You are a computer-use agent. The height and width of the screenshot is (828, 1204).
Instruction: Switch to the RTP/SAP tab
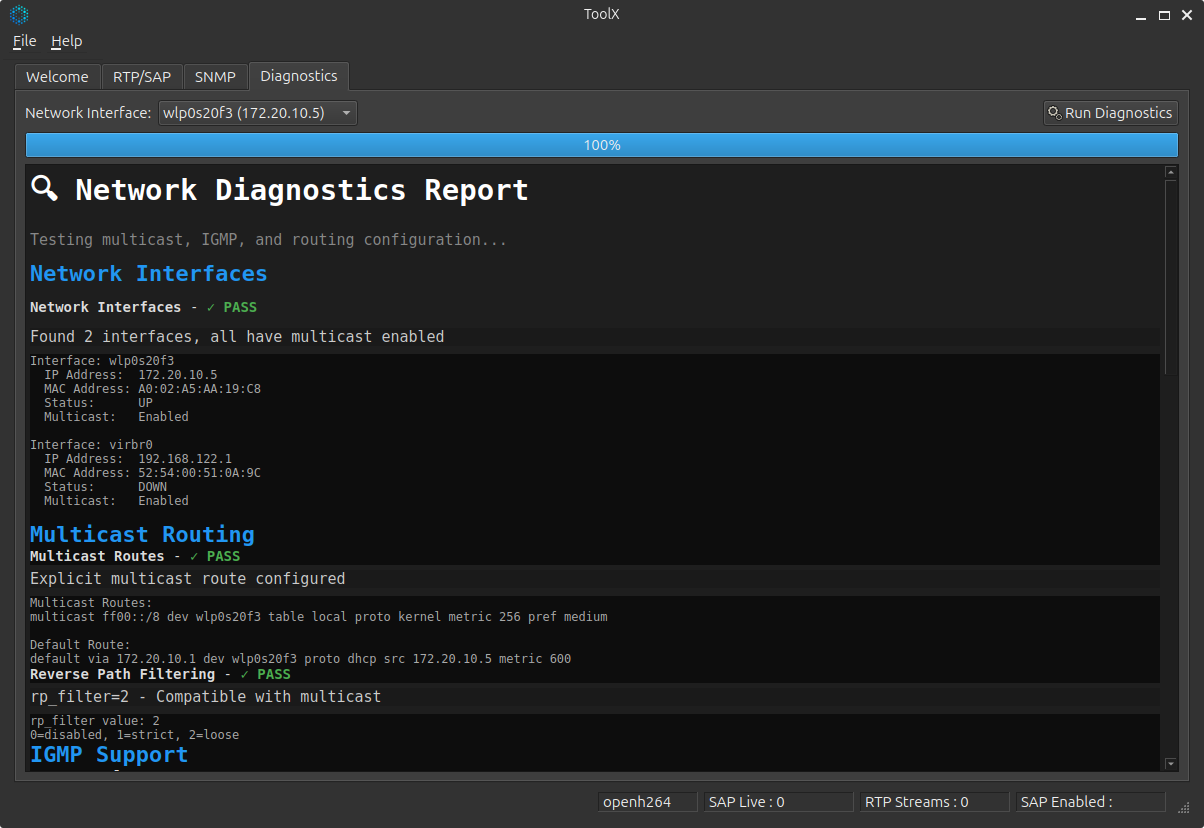coord(142,76)
